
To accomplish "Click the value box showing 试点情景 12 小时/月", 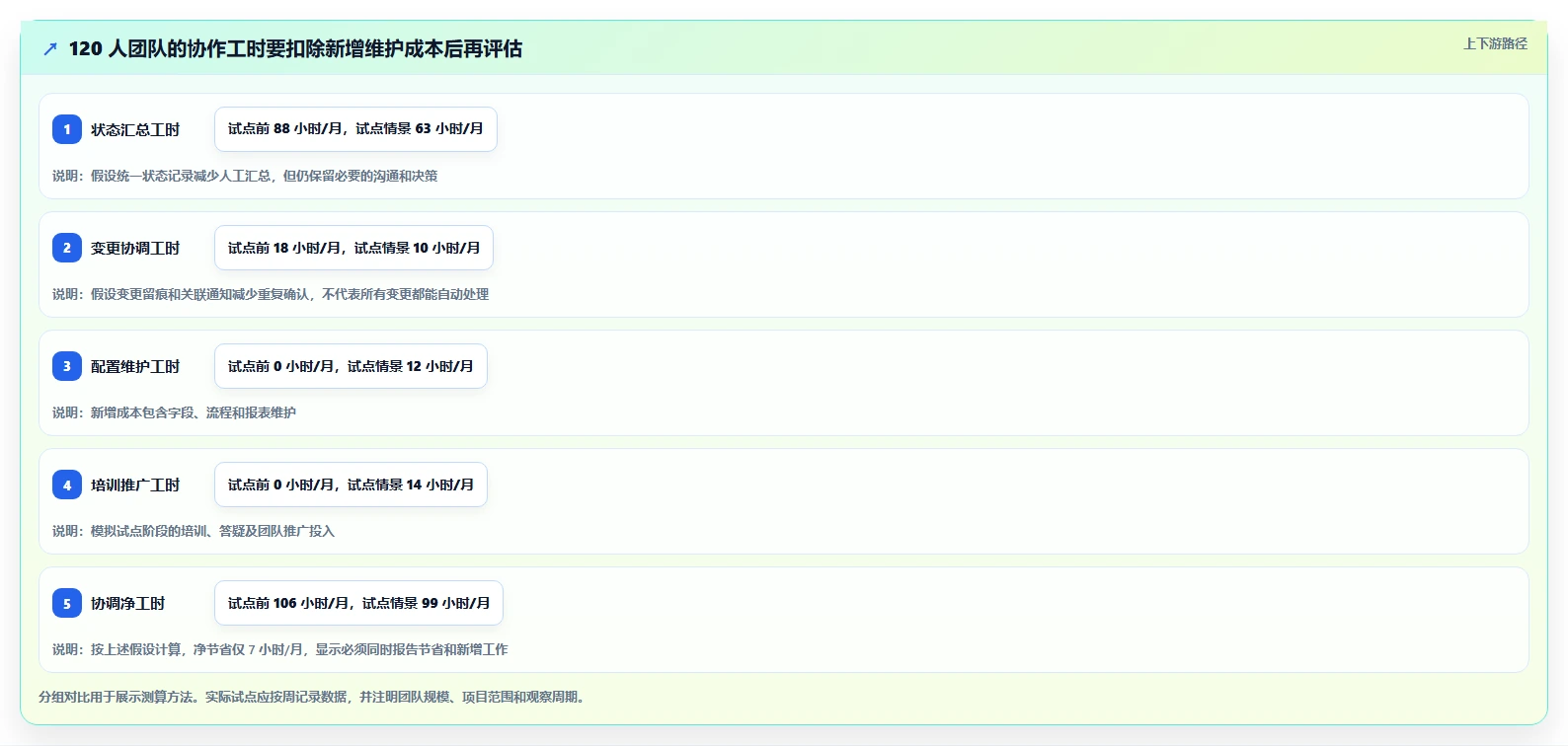I will [351, 366].
